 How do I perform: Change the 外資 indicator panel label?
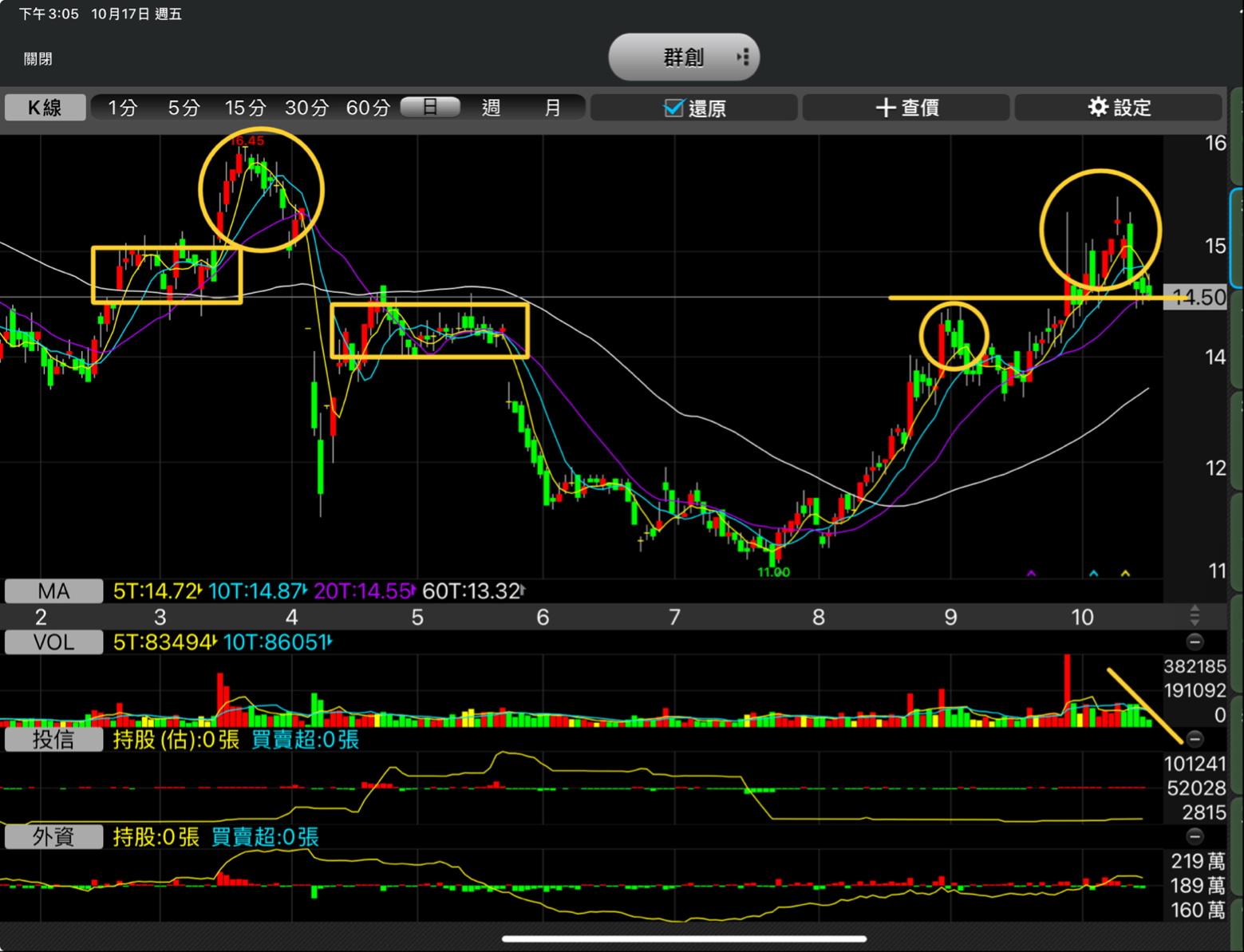53,836
